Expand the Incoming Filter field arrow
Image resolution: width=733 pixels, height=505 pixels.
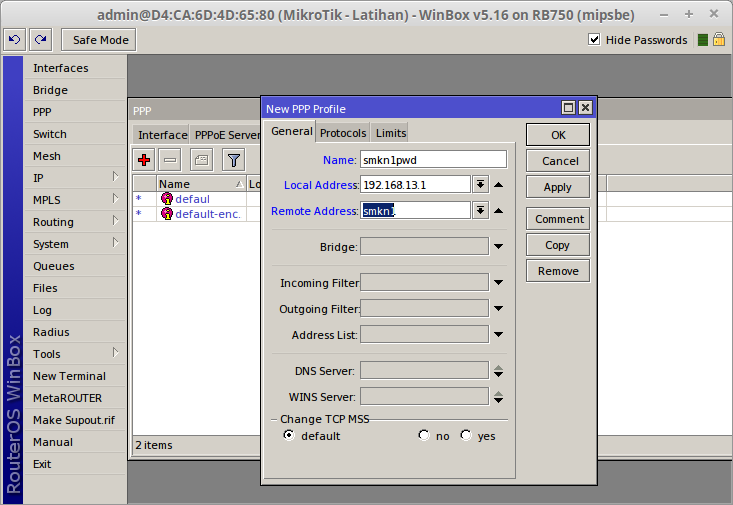[x=498, y=282]
